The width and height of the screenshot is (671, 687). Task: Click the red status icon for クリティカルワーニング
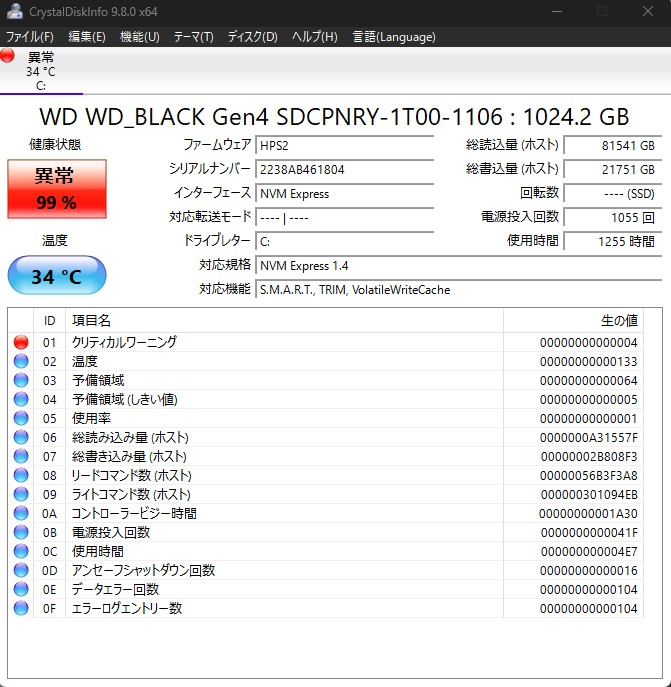pos(21,342)
